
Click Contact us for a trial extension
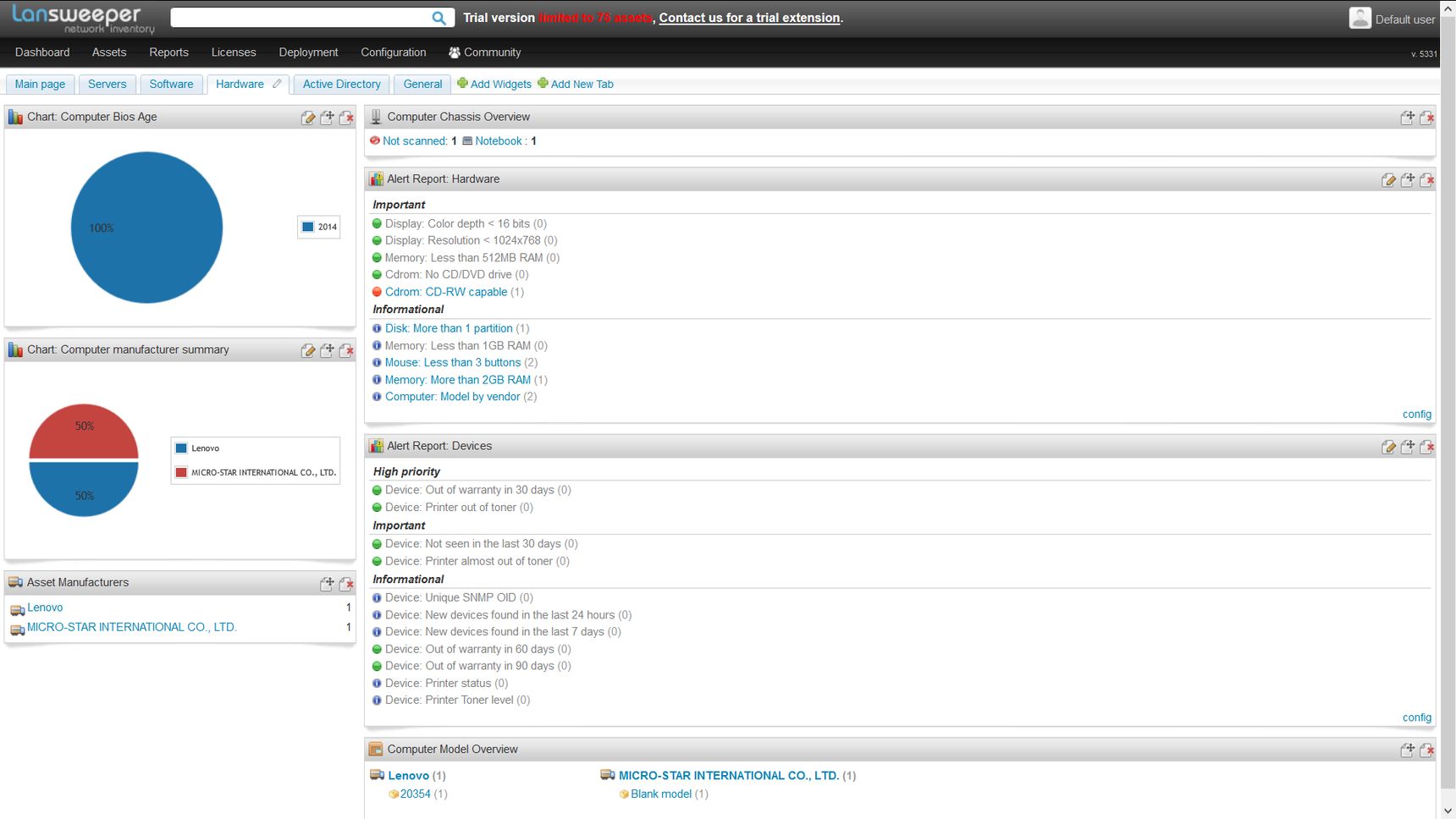pyautogui.click(x=749, y=18)
